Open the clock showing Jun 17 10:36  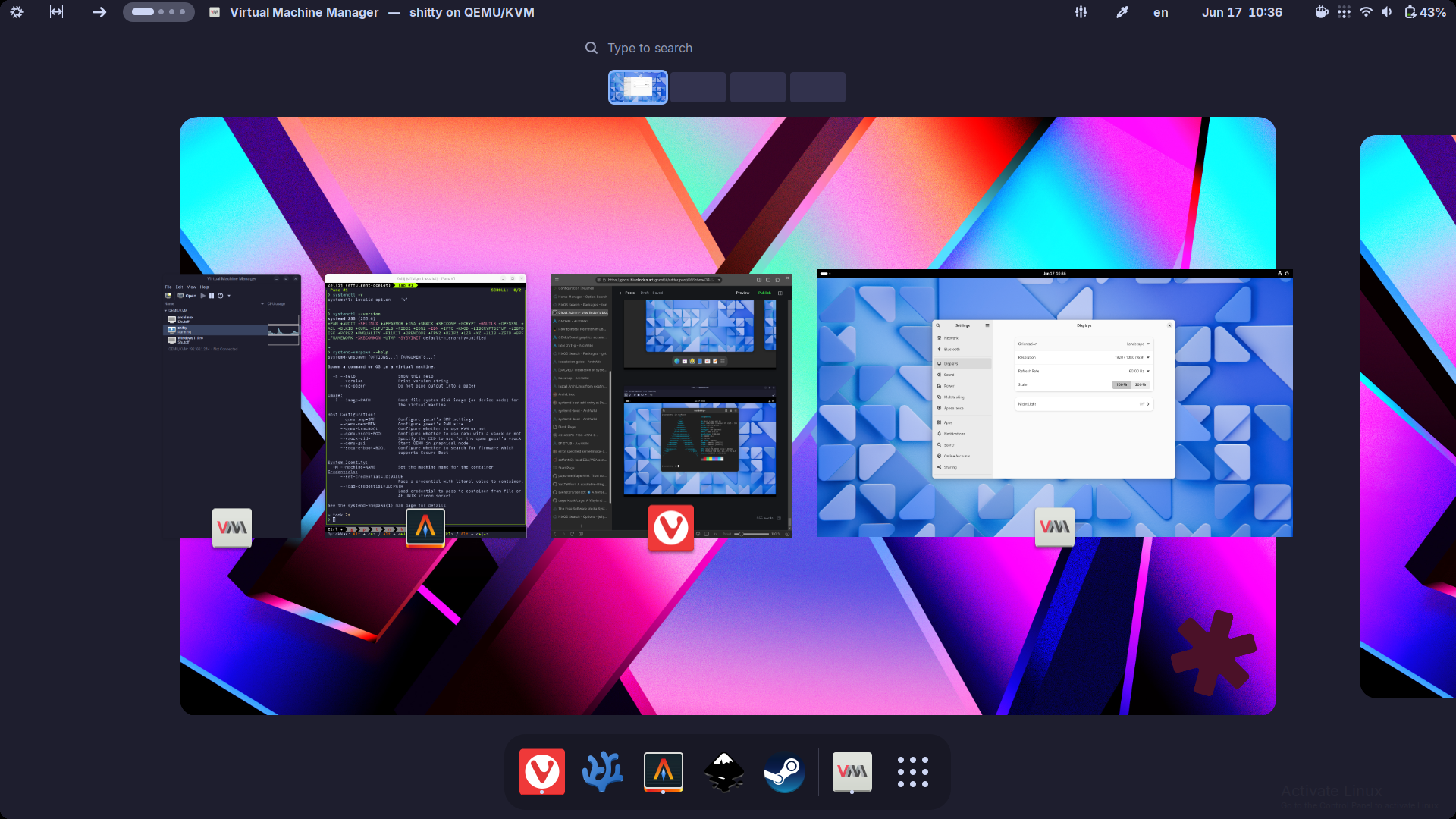point(1242,12)
